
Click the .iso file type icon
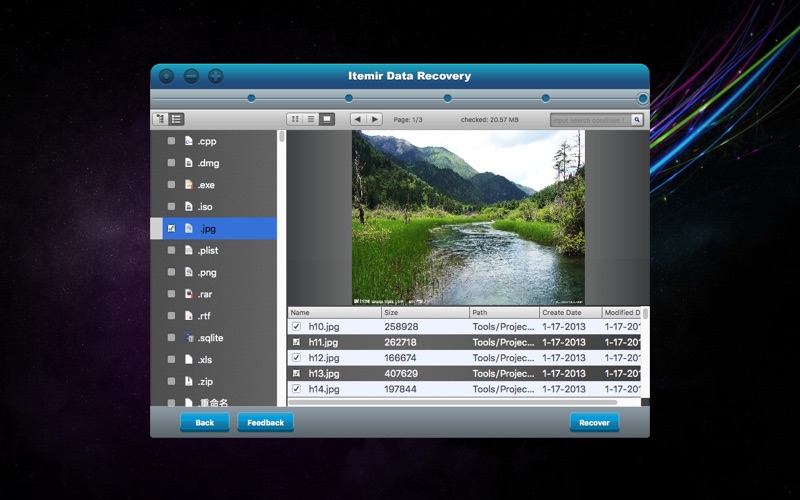point(189,207)
